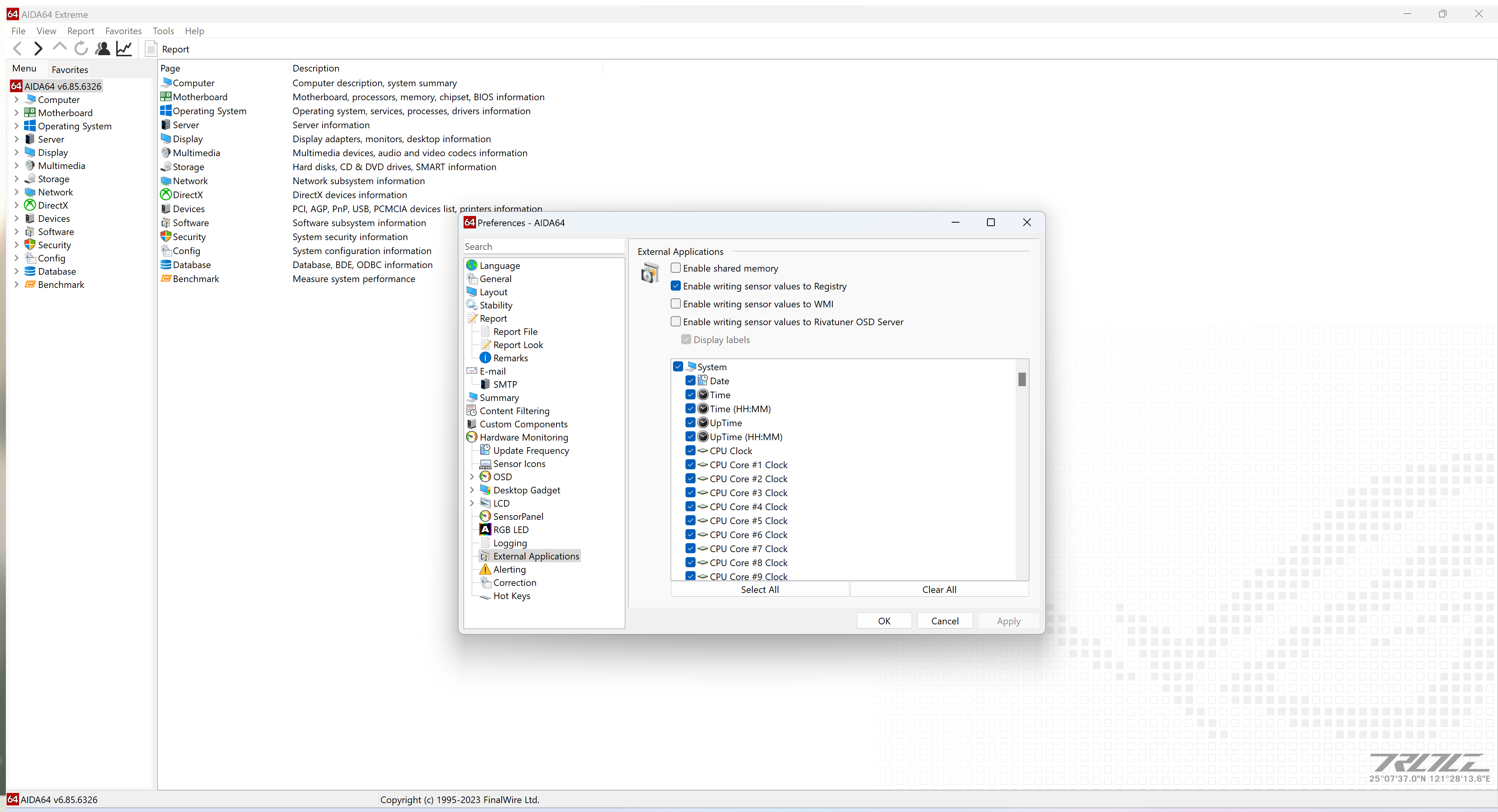Click the Up arrow toolbar icon
This screenshot has height=812, width=1498.
[x=59, y=48]
